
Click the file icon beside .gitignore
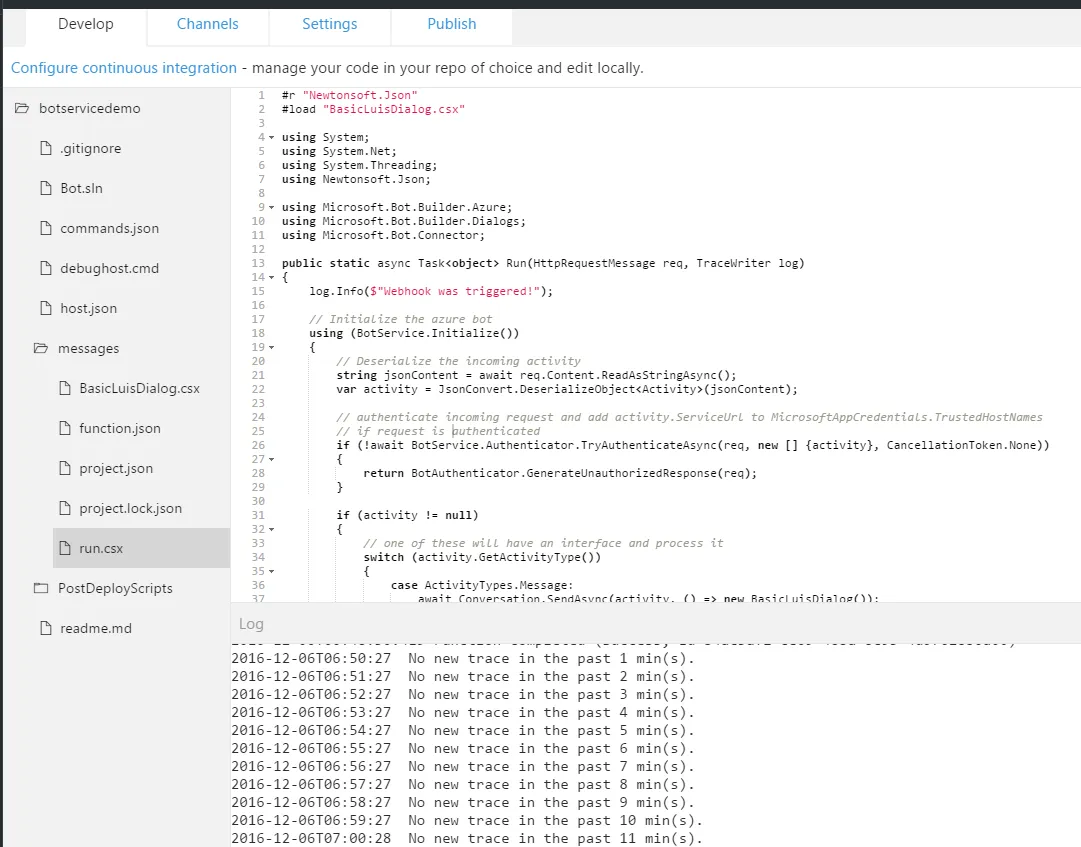click(46, 148)
